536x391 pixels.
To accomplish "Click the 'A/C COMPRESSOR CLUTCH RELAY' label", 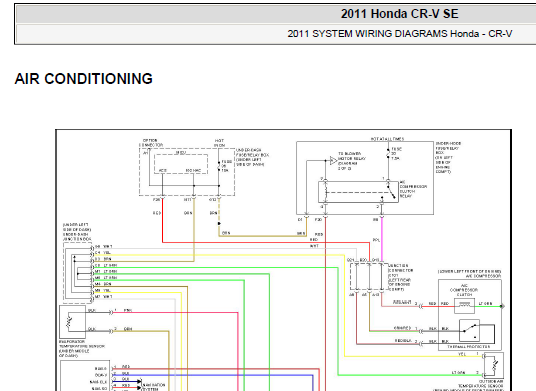I will tap(413, 189).
